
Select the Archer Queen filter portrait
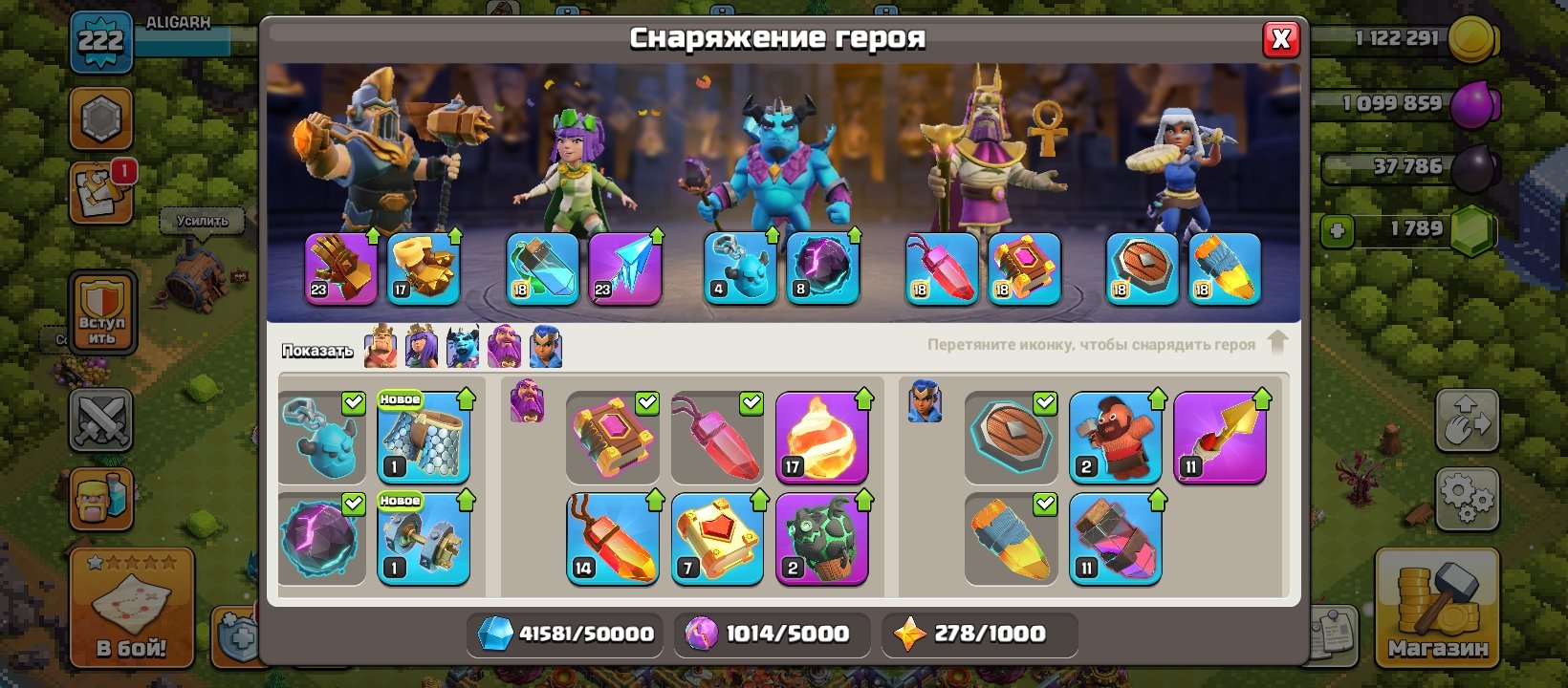422,347
